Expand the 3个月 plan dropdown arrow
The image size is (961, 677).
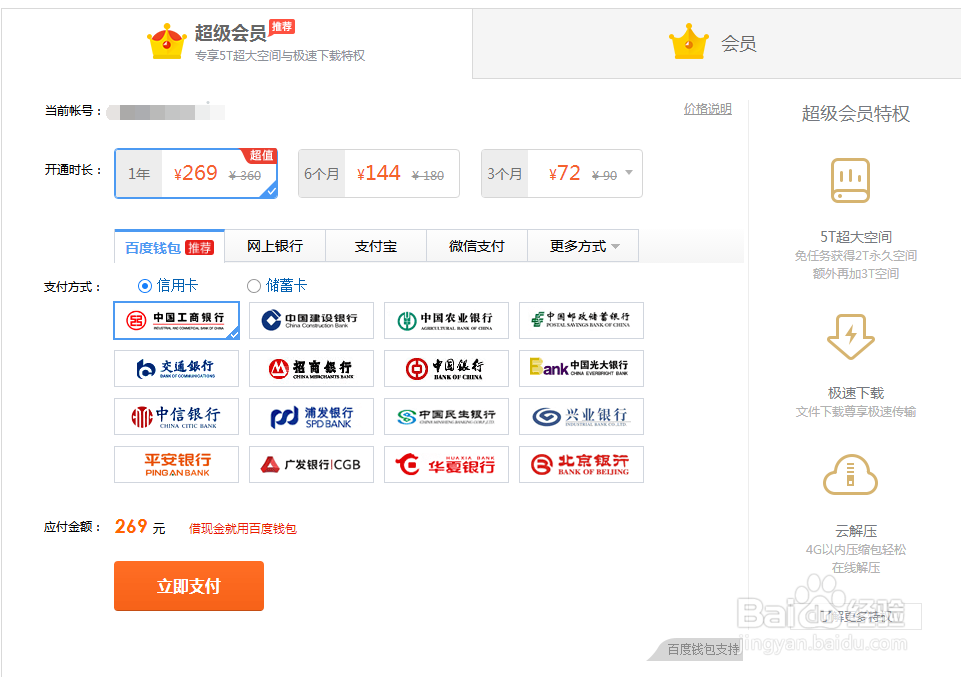pos(629,173)
